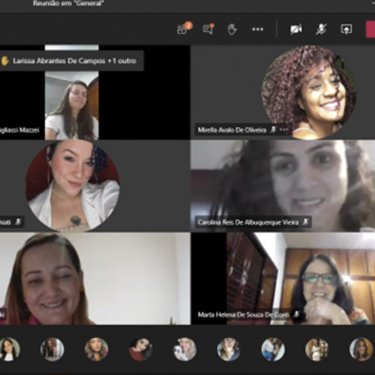Select Mirella Avalo De Oliveira's profile picture
375x375 pixels.
point(309,92)
